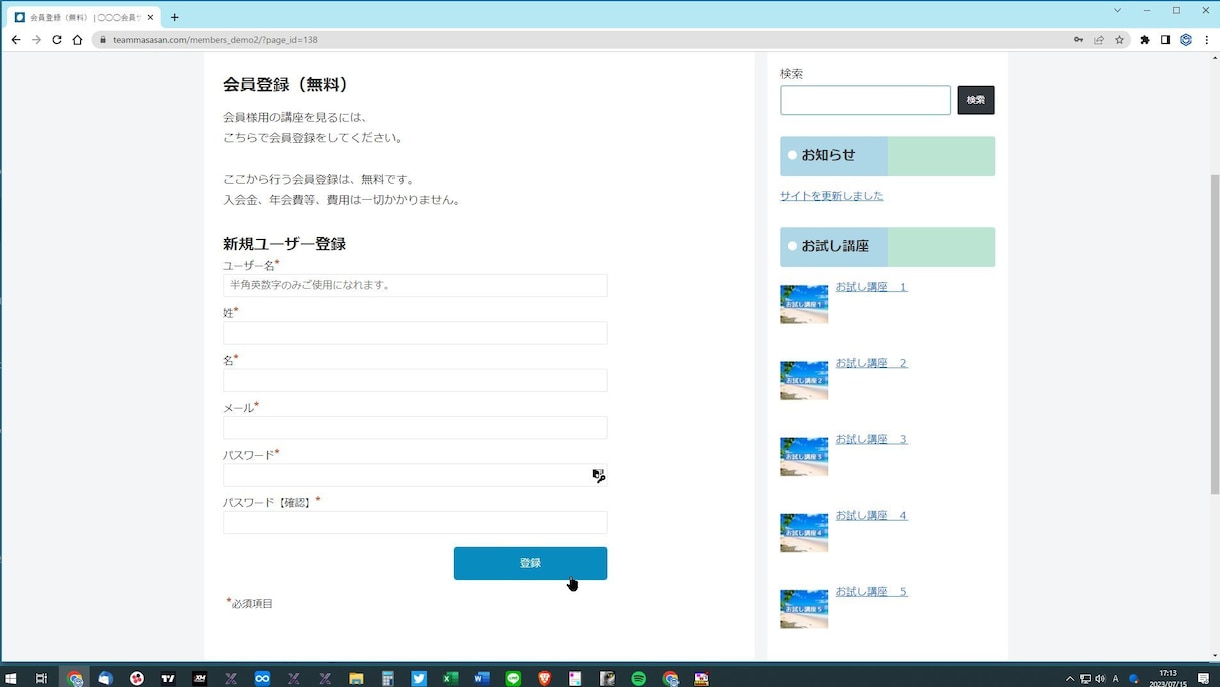Viewport: 1220px width, 687px height.
Task: Focus the メール input field
Action: [x=415, y=427]
